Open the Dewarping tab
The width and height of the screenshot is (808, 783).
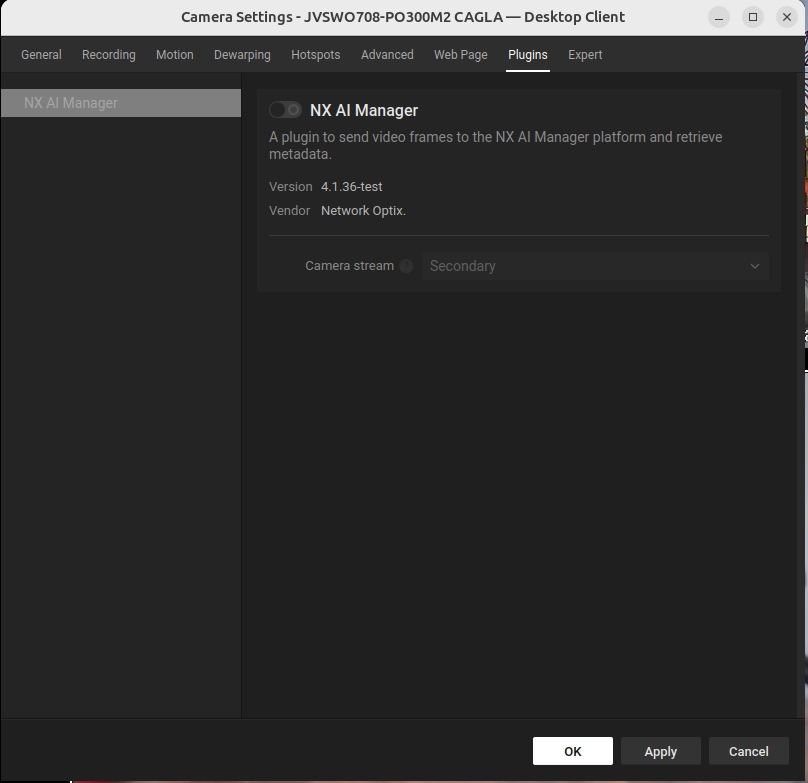coord(242,55)
